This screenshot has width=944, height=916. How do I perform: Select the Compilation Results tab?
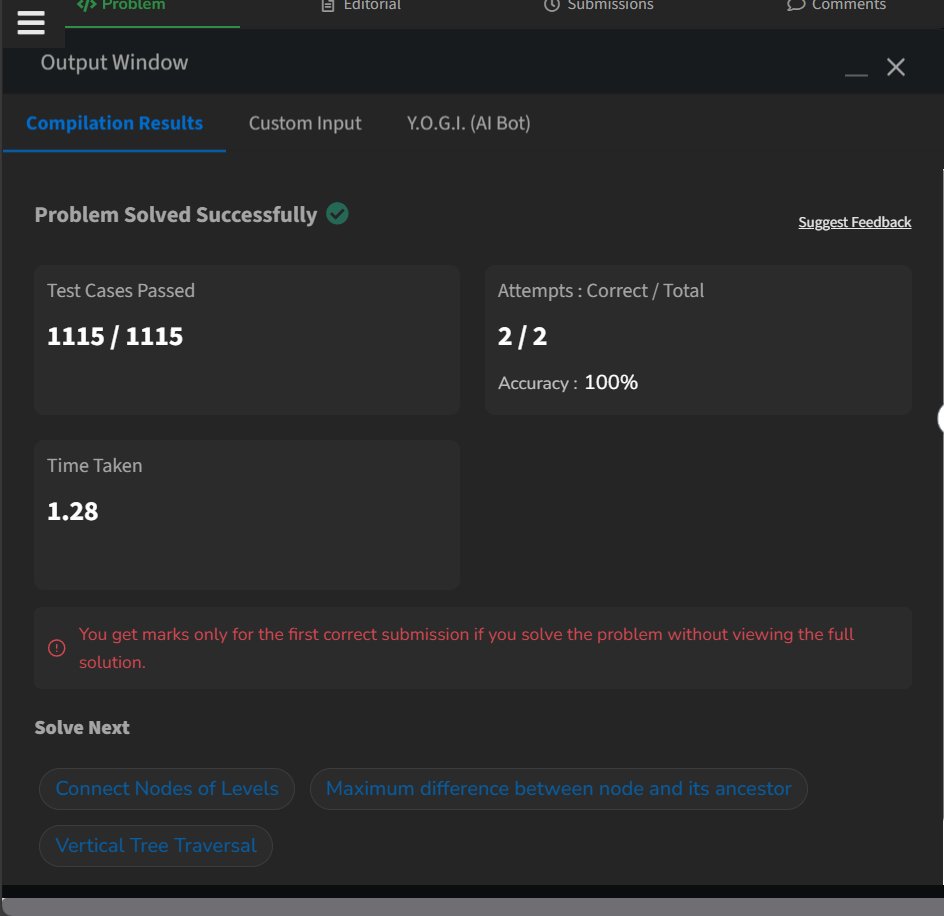click(x=114, y=123)
